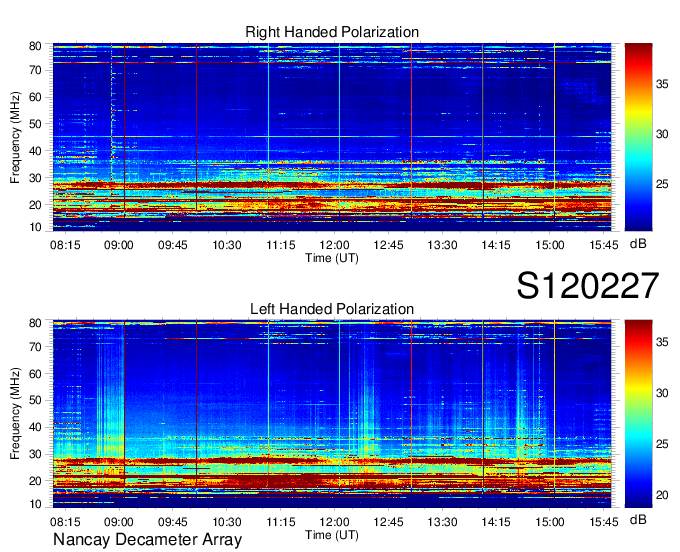Click 10 MHz tick of Left Handed plot
Screen dimensions: 680x552
35,504
